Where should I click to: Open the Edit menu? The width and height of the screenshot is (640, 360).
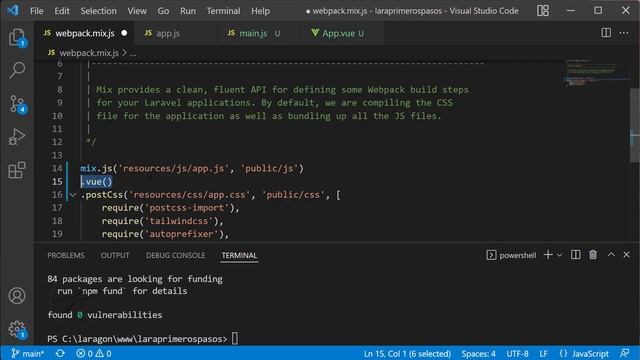point(62,11)
